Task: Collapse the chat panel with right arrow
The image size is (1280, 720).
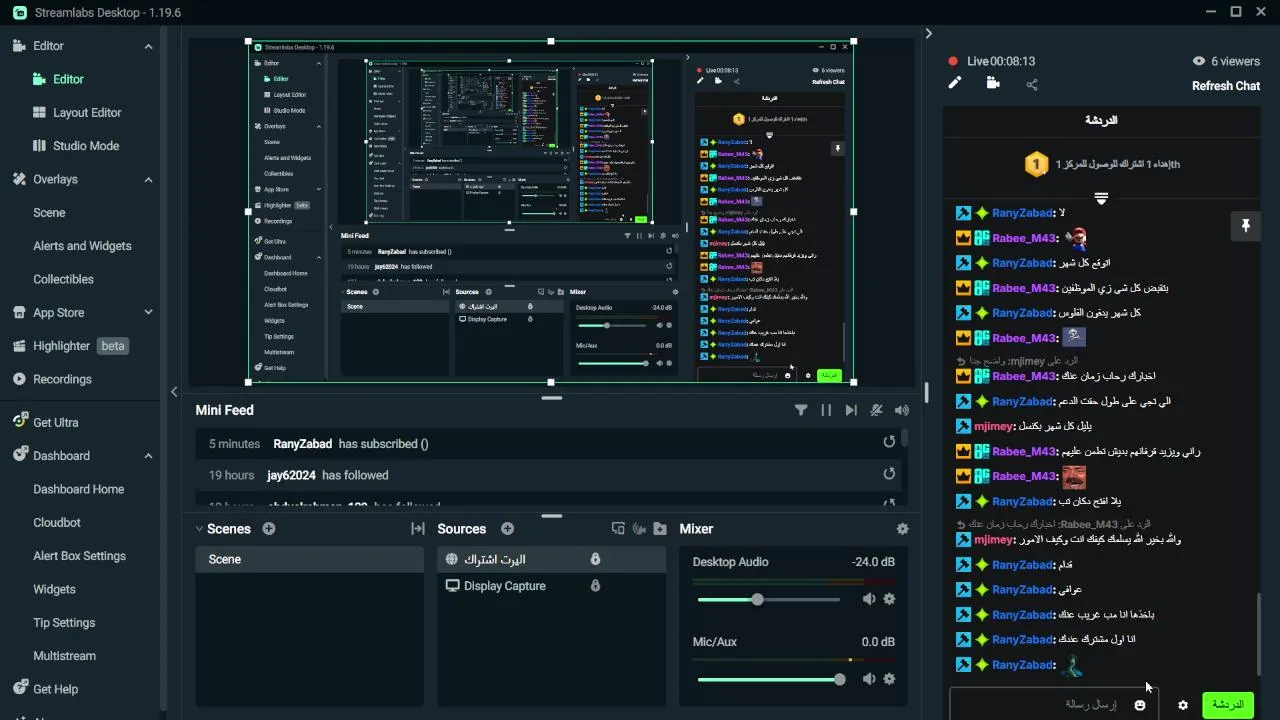Action: (x=928, y=34)
